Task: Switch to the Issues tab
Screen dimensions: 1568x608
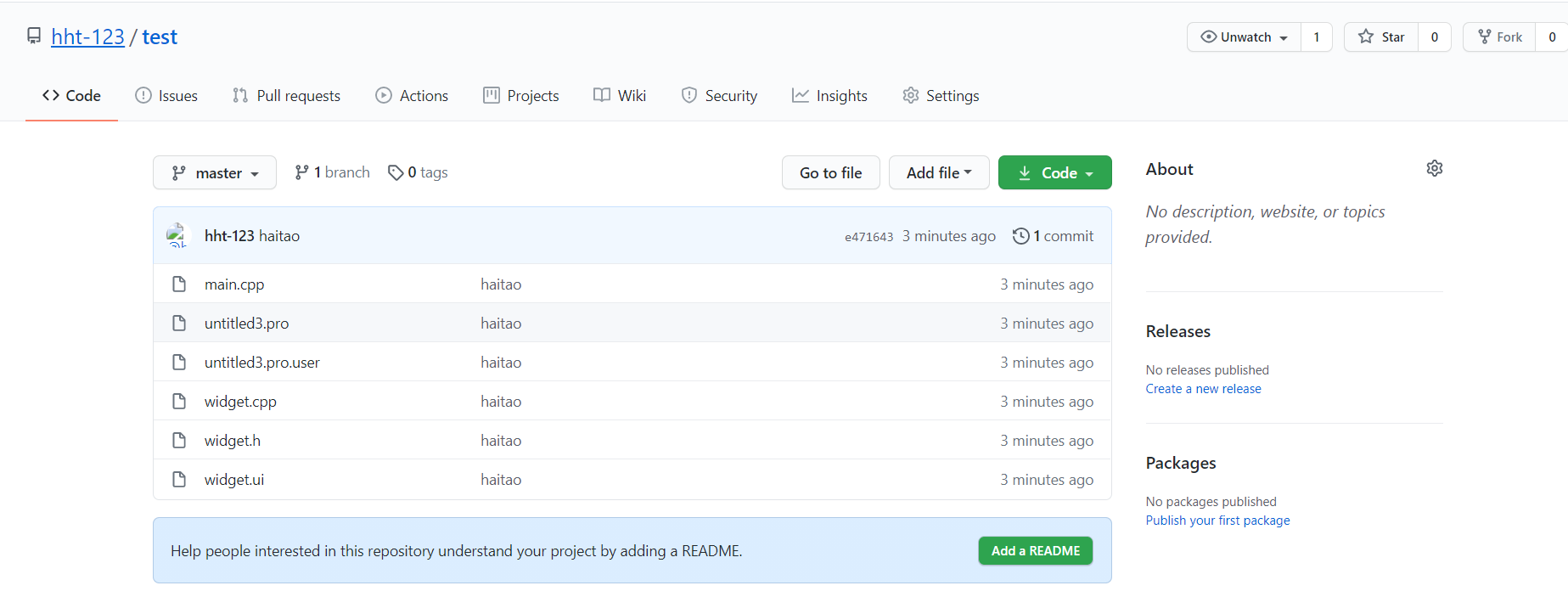Action: tap(166, 95)
